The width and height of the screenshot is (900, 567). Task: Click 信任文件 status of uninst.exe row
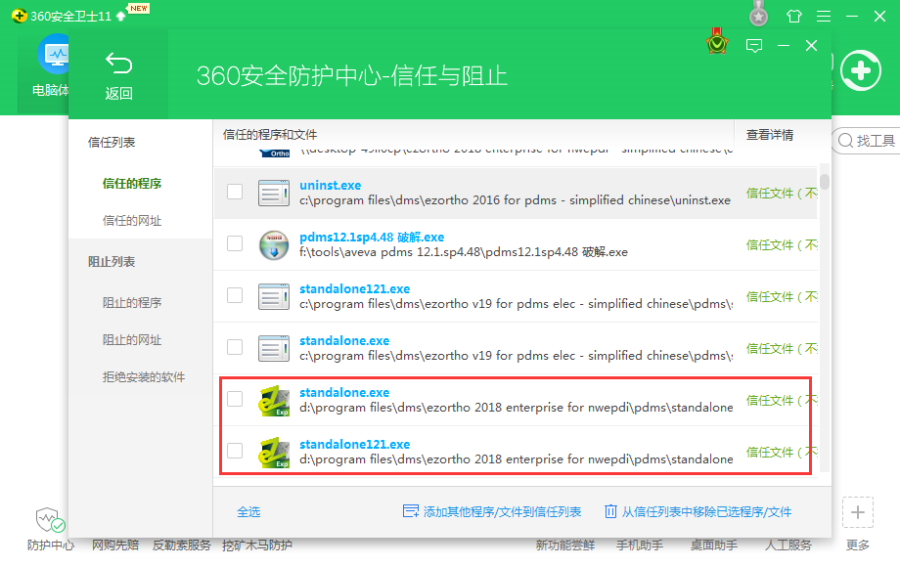click(x=781, y=193)
